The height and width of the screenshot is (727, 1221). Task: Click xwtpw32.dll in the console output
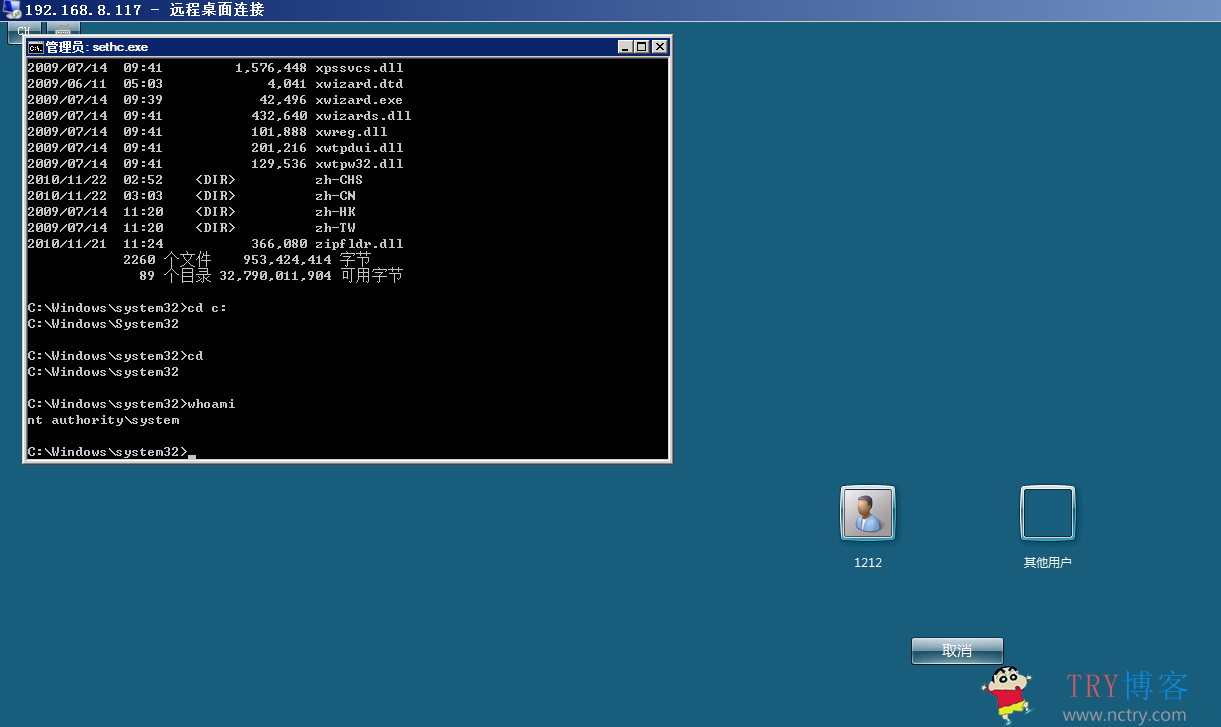pos(359,164)
